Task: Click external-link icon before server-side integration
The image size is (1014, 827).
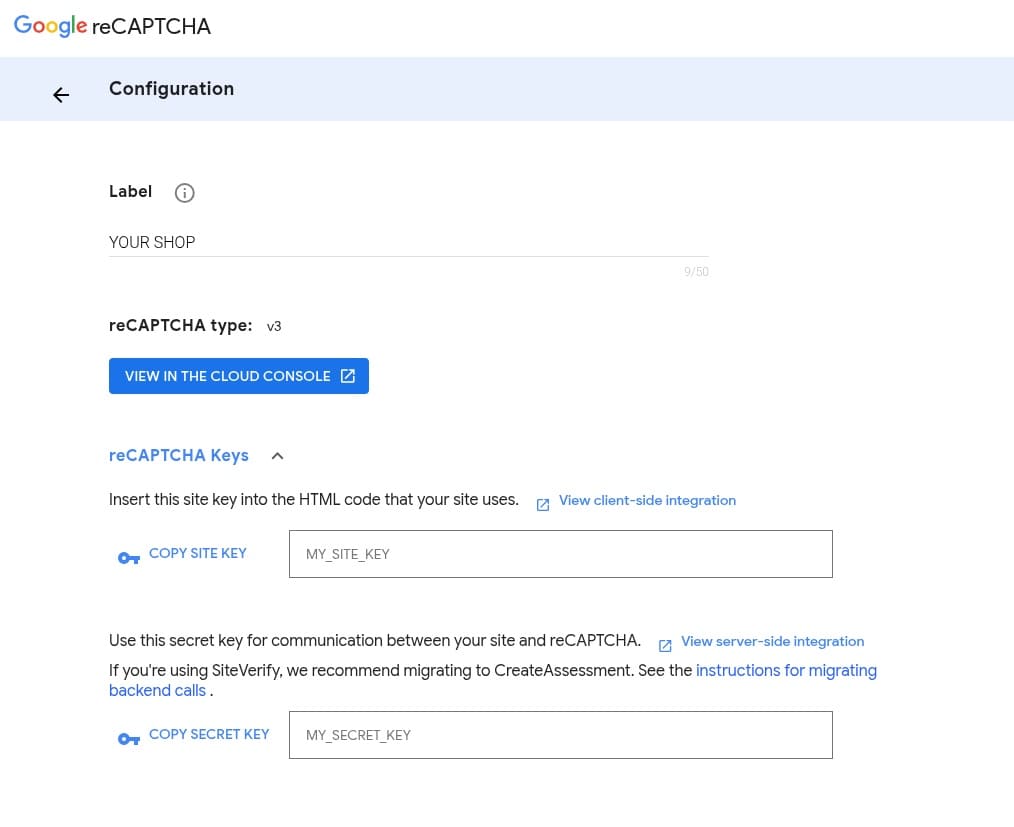Action: click(x=665, y=645)
